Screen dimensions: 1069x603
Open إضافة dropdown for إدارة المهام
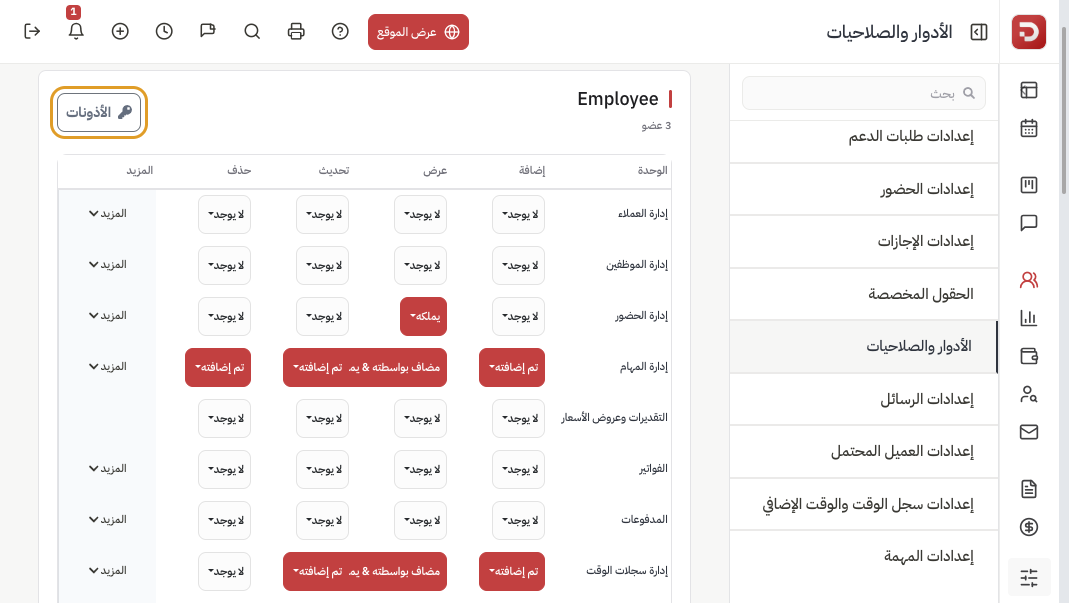coord(512,368)
